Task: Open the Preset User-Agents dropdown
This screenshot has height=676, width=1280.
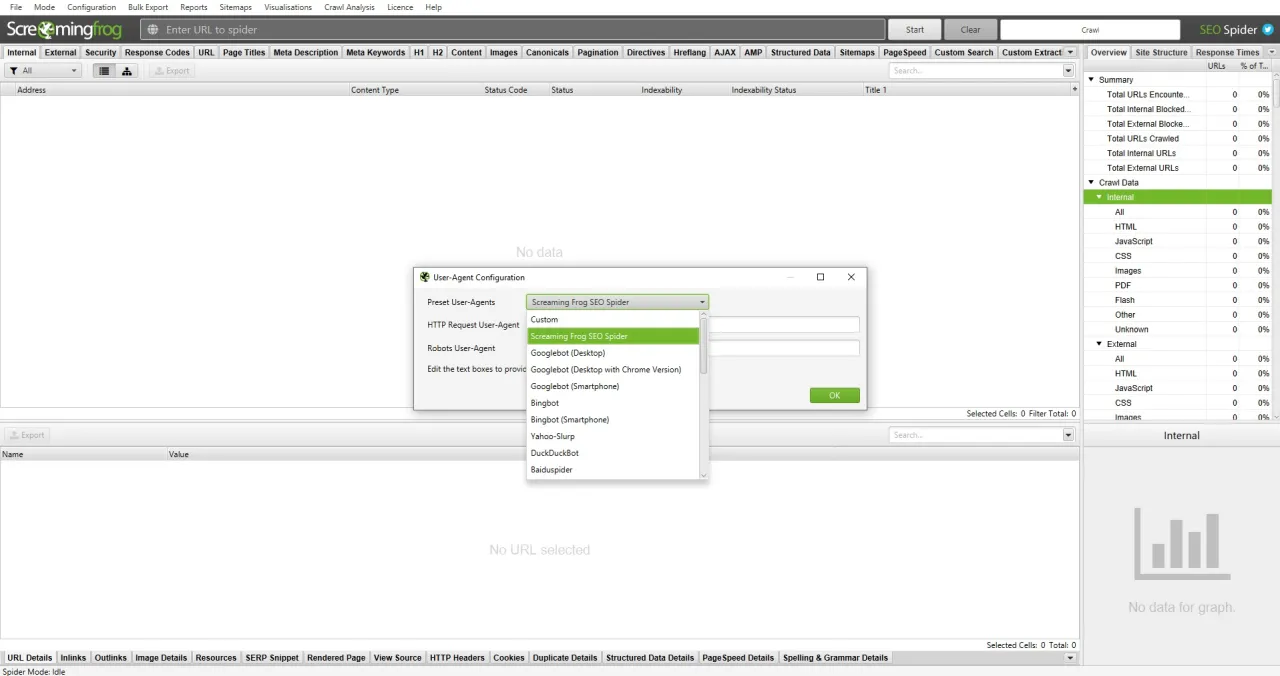Action: coord(701,302)
